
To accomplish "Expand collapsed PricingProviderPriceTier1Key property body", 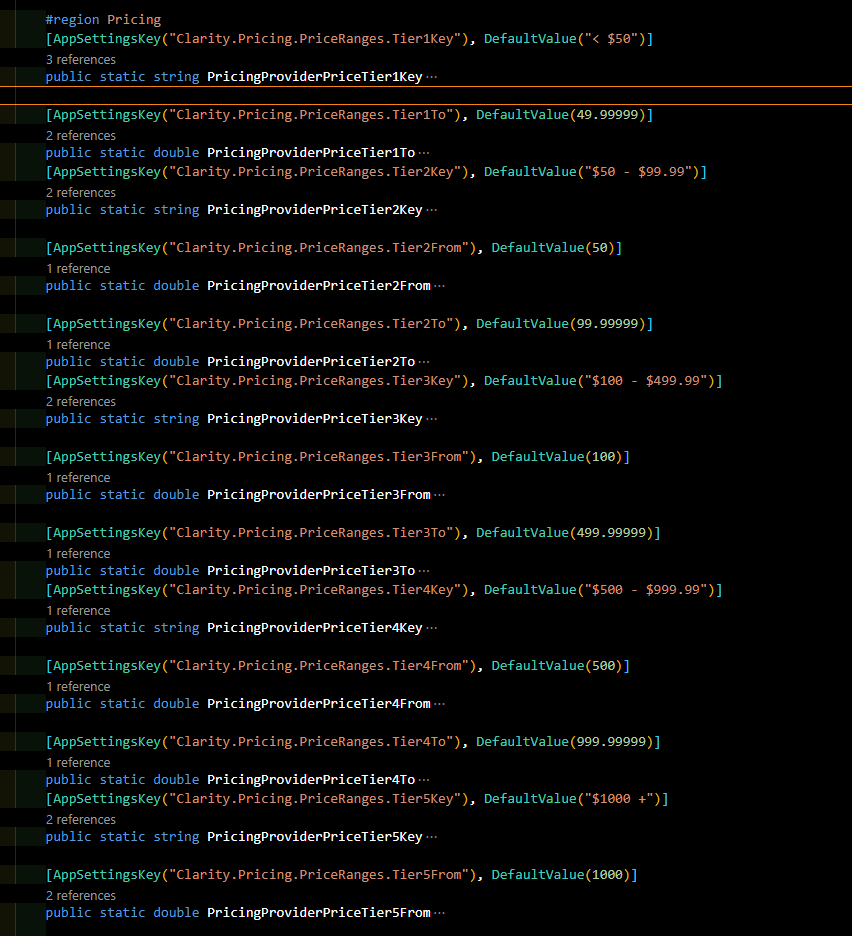I will pyautogui.click(x=432, y=77).
